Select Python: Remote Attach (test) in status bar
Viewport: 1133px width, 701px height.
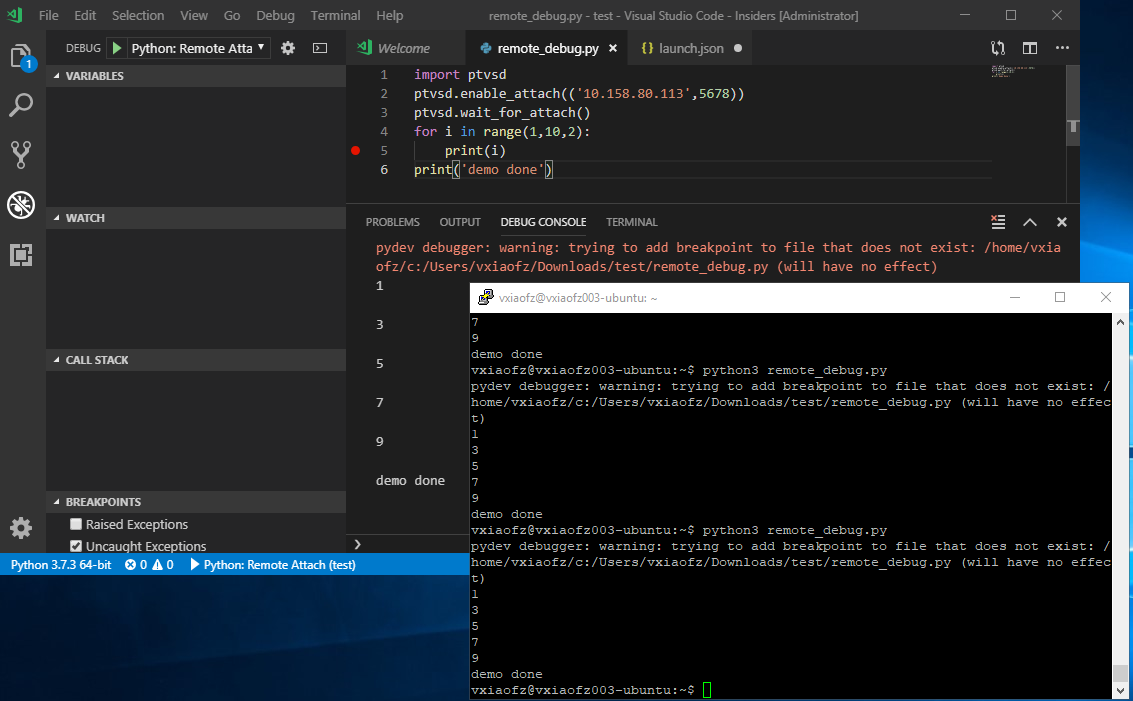(280, 563)
